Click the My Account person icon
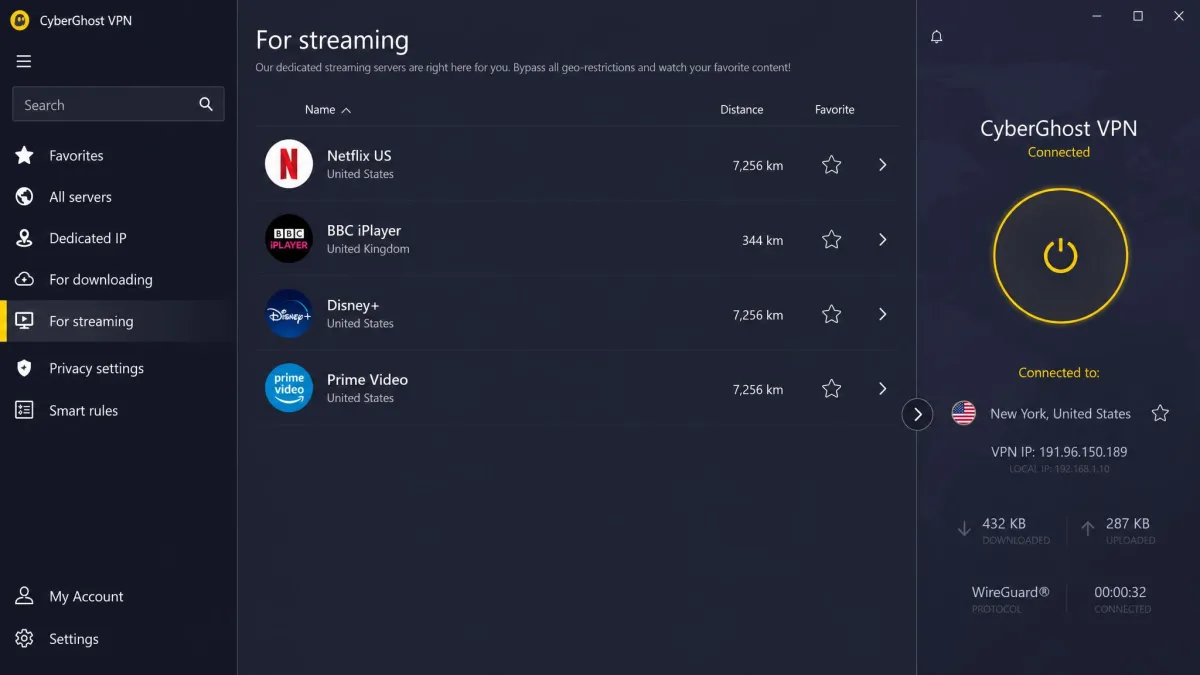This screenshot has height=675, width=1200. [25, 596]
